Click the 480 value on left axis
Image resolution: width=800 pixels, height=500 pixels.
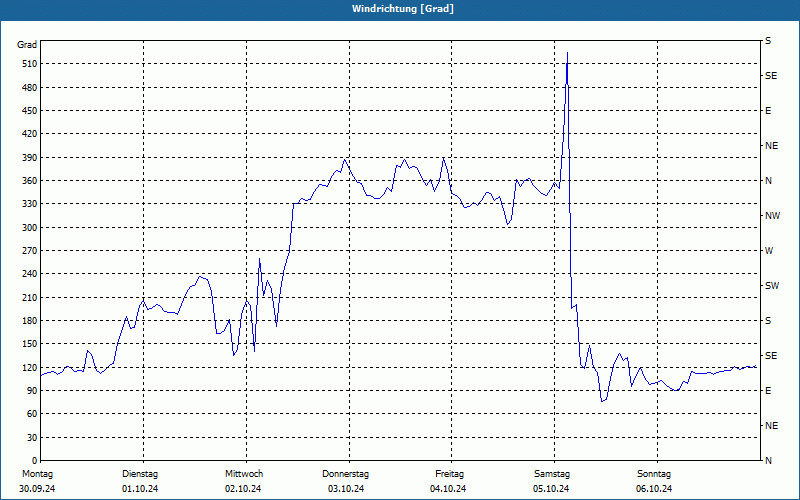pos(29,87)
